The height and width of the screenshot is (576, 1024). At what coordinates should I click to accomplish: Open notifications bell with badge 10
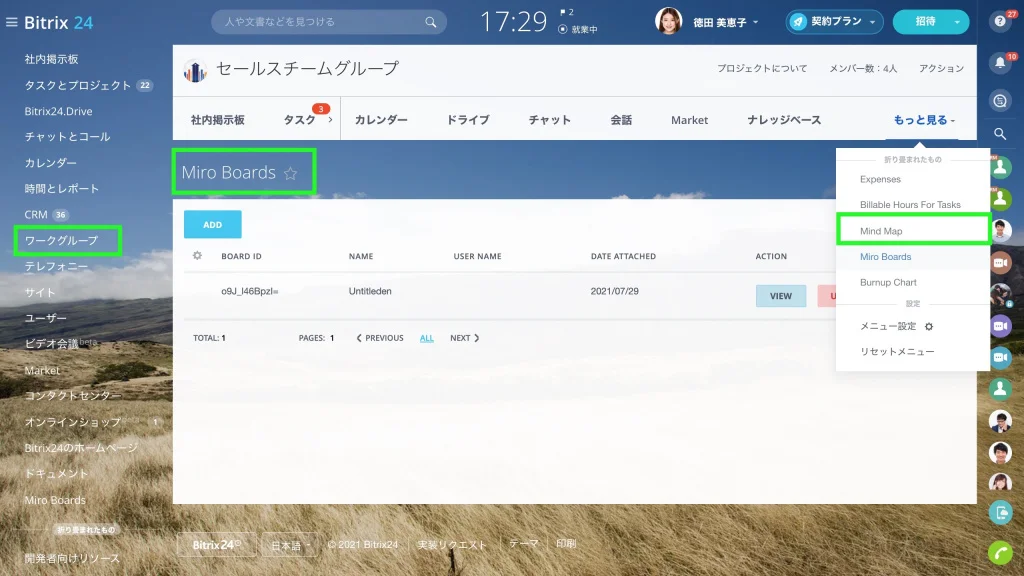tap(1000, 63)
